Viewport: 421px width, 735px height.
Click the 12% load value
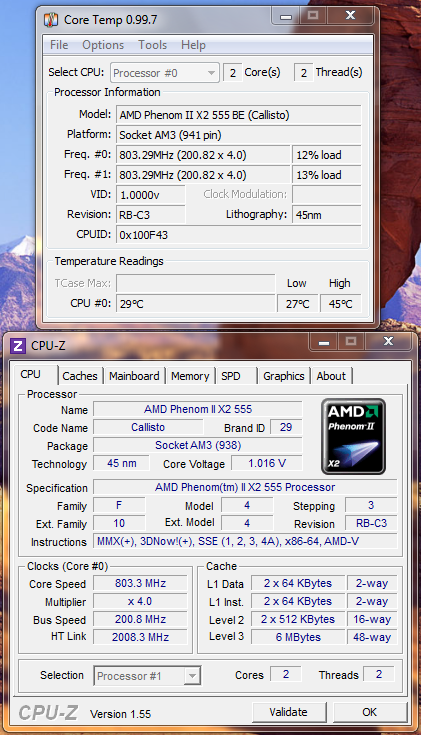click(x=327, y=155)
